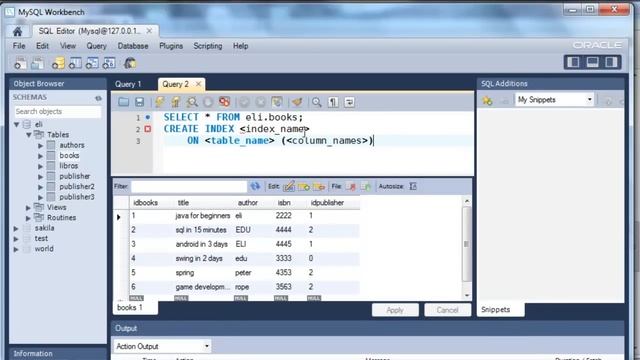
Task: Toggle auto-commit mode icon
Action: (x=277, y=102)
